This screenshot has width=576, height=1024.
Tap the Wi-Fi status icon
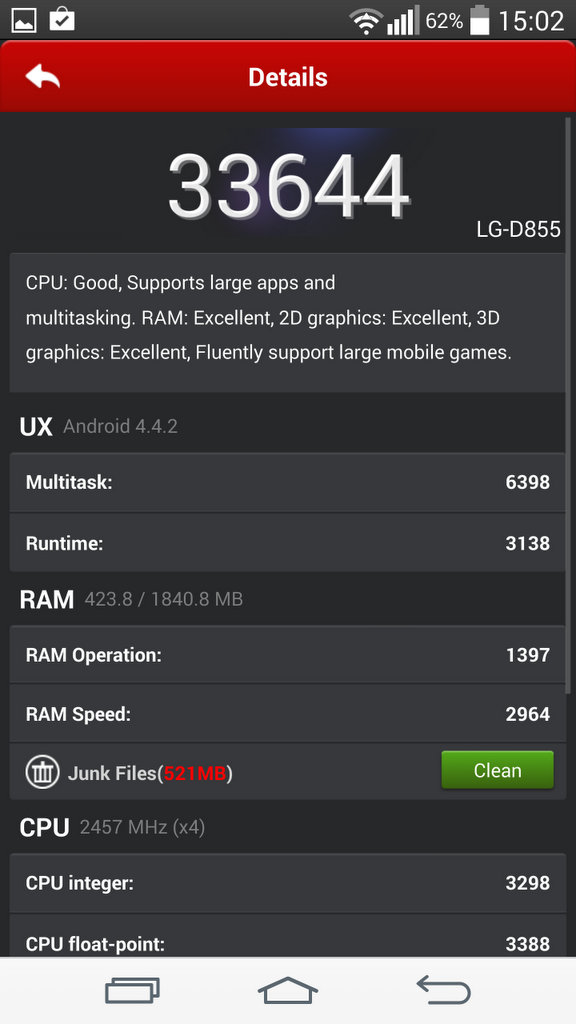click(x=366, y=21)
